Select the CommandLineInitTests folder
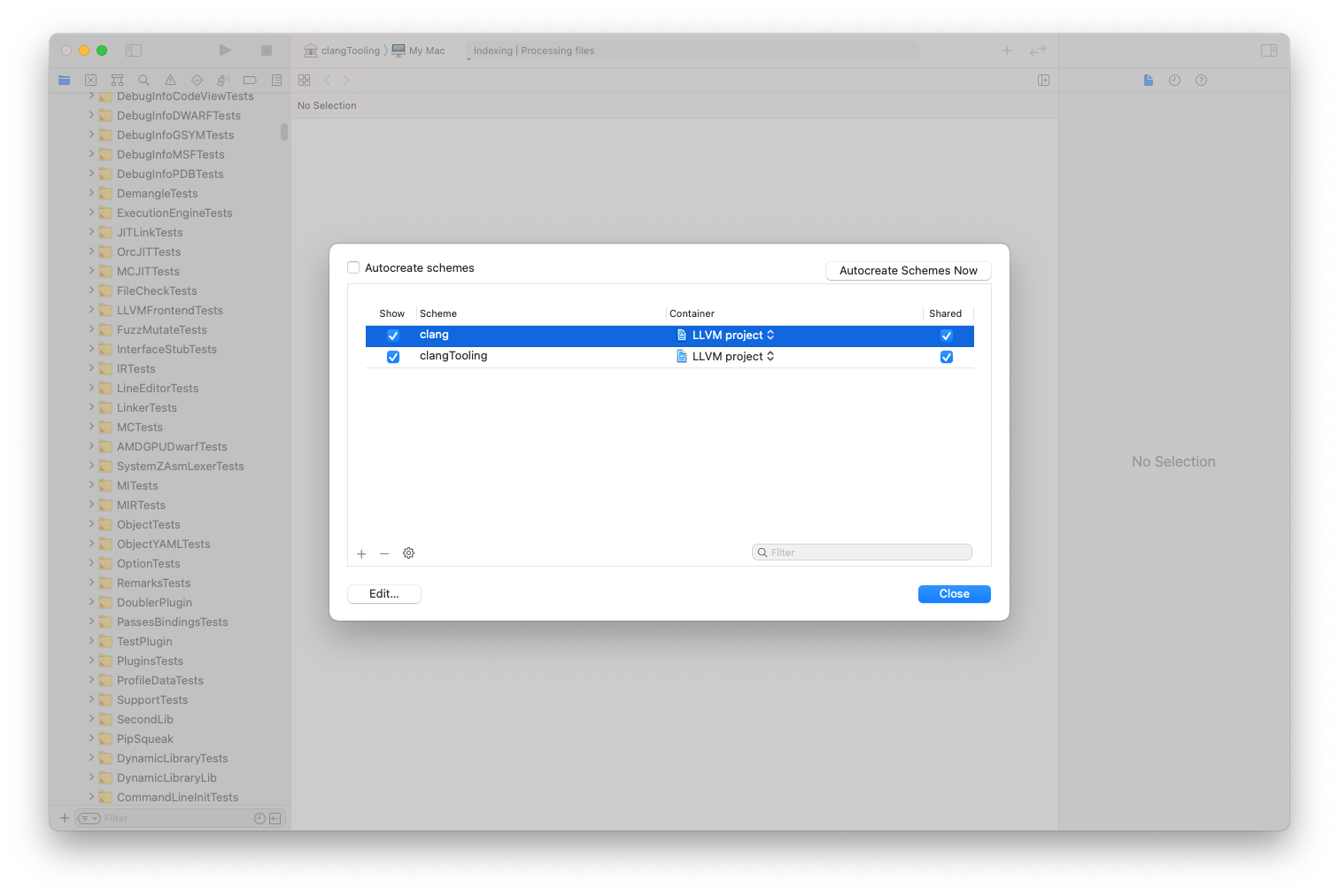The height and width of the screenshot is (896, 1339). click(x=177, y=798)
